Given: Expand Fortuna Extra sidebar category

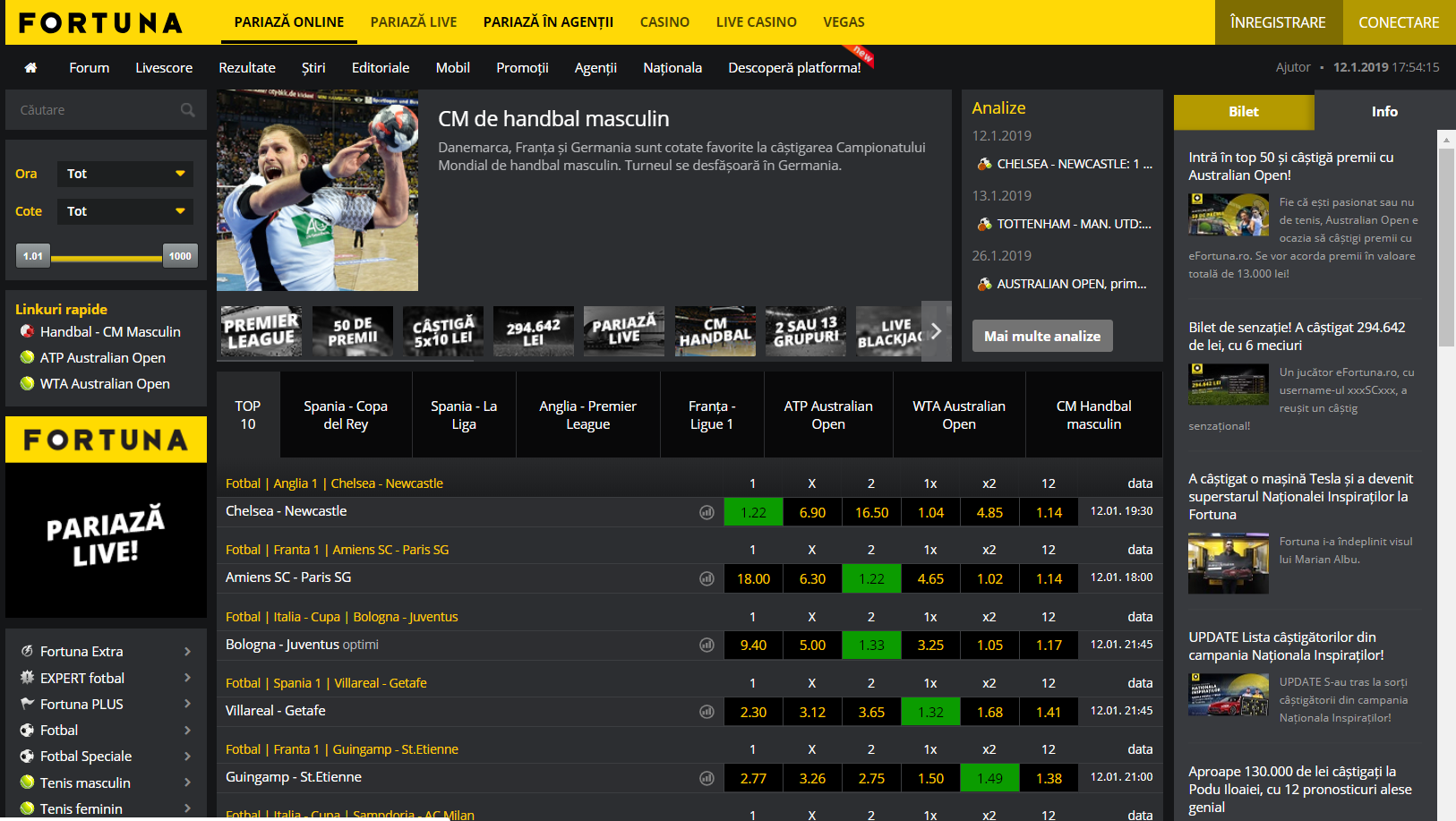Looking at the screenshot, I should click(187, 651).
